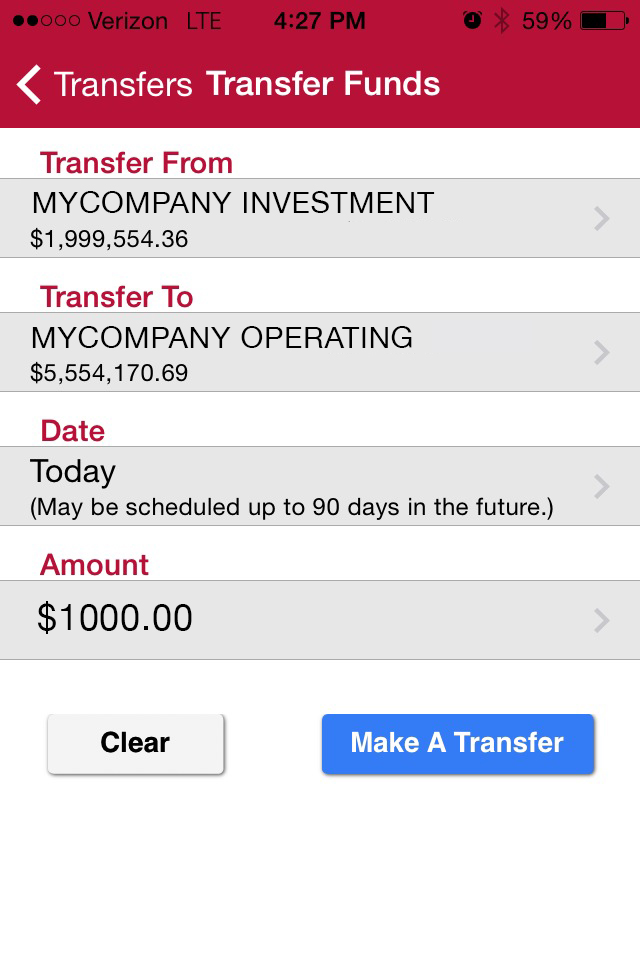Tap the back arrow chevron icon

29,84
